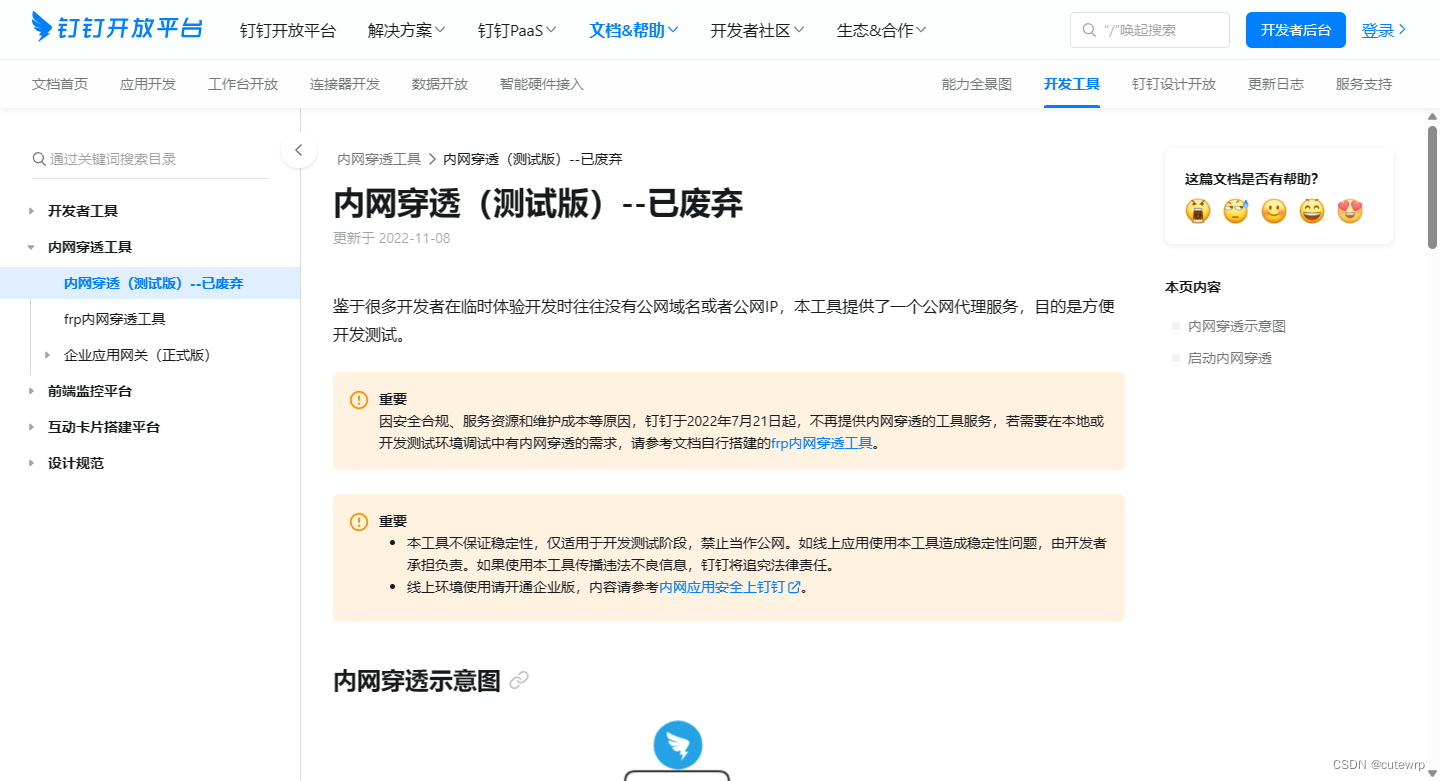
Task: Click the DingTalk open platform logo
Action: click(117, 28)
